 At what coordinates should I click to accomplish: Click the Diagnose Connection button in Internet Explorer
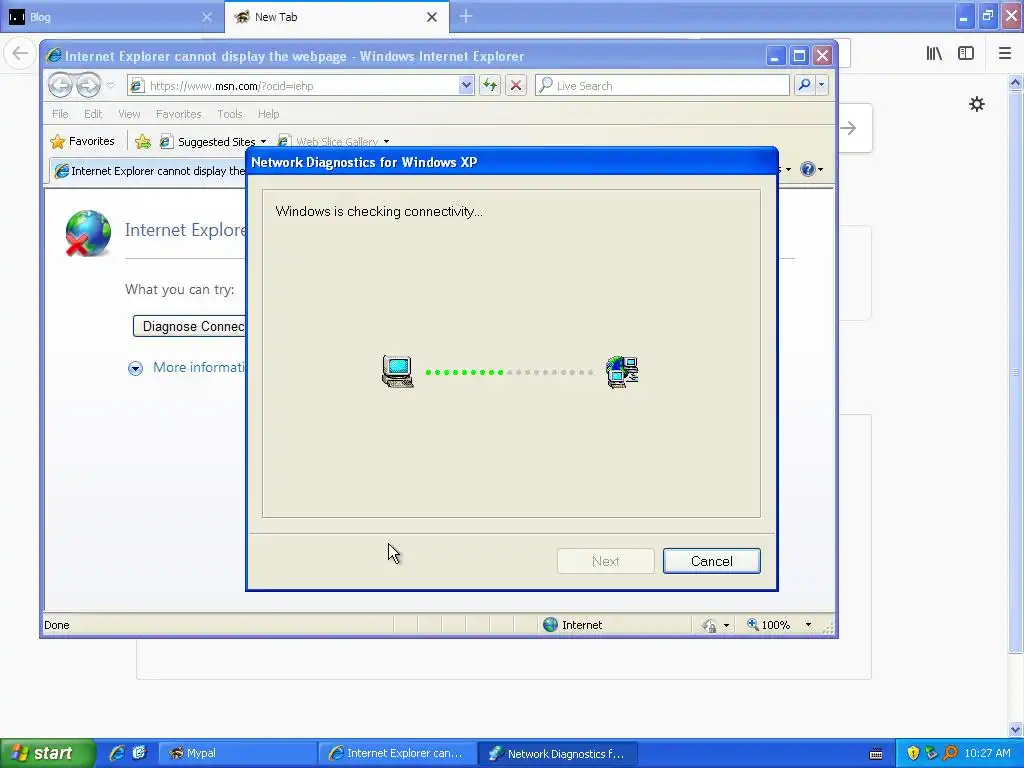click(189, 326)
